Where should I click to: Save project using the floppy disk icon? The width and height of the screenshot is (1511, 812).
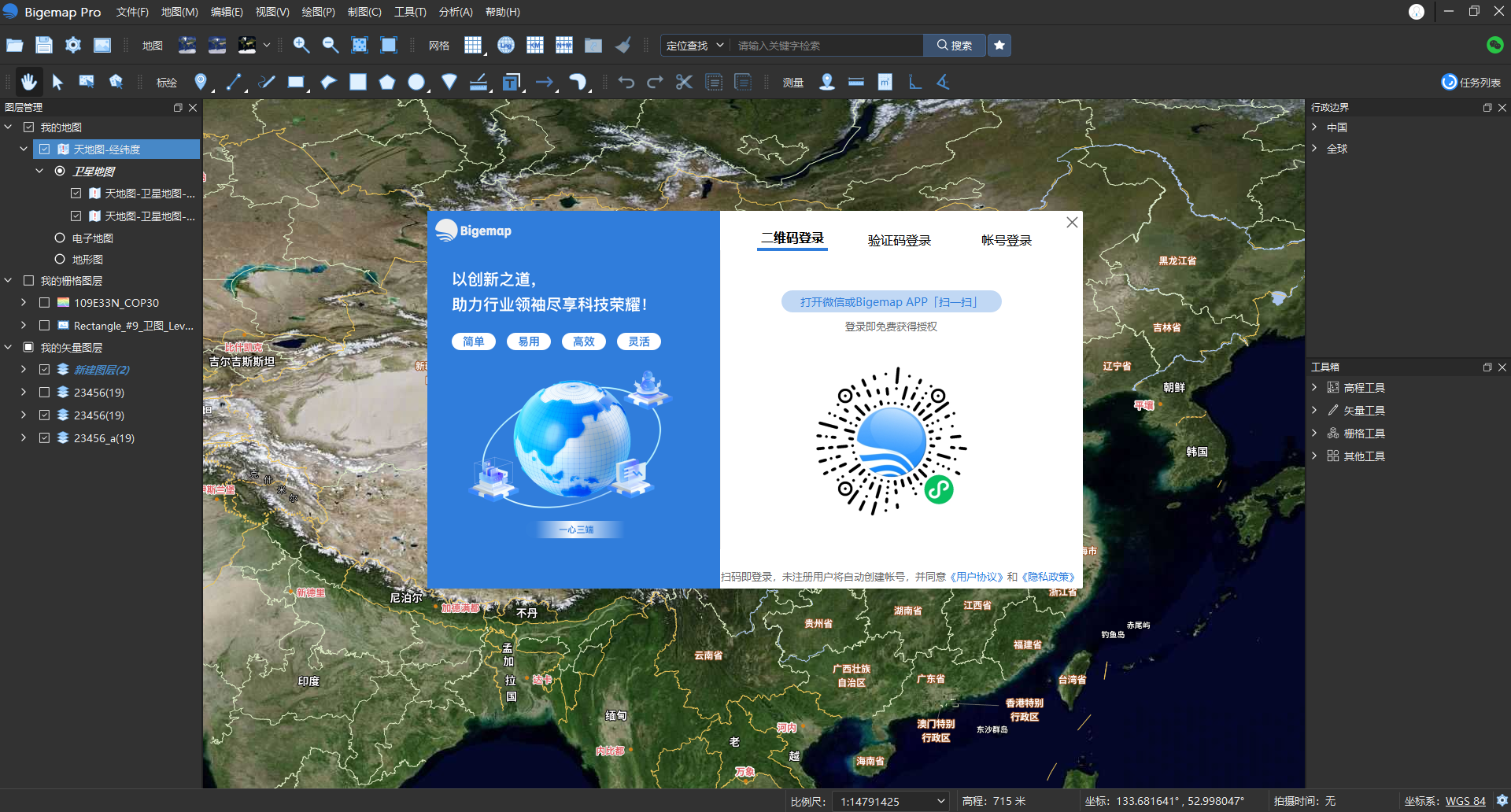pos(44,46)
